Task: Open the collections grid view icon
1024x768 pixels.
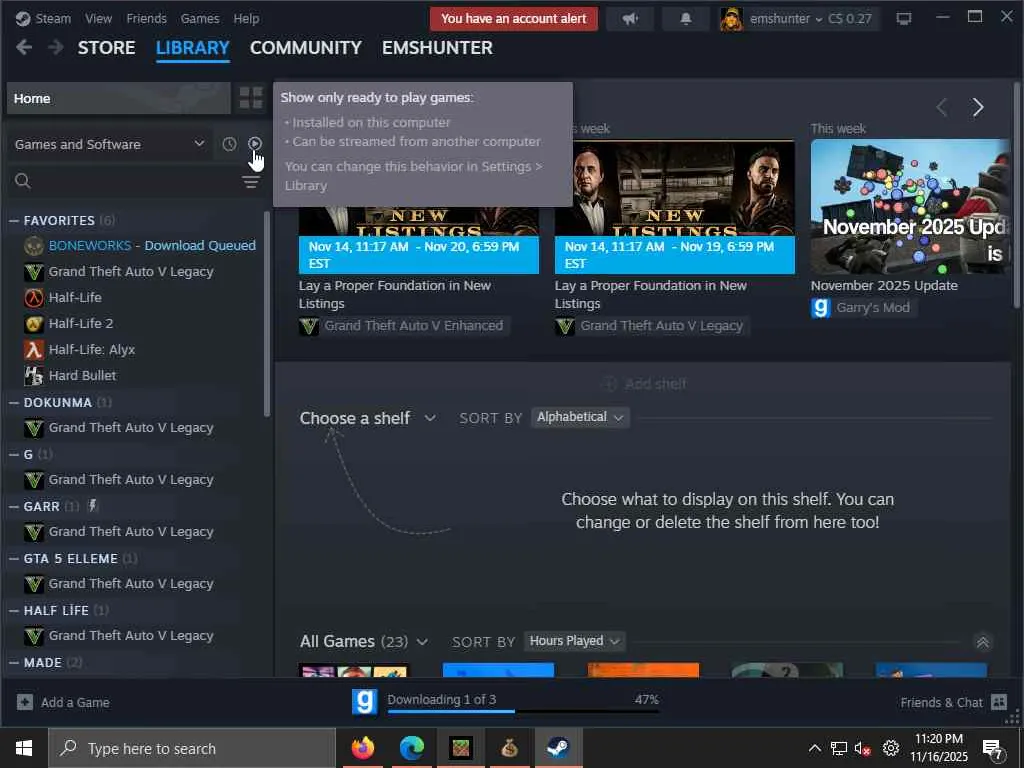Action: click(x=251, y=98)
